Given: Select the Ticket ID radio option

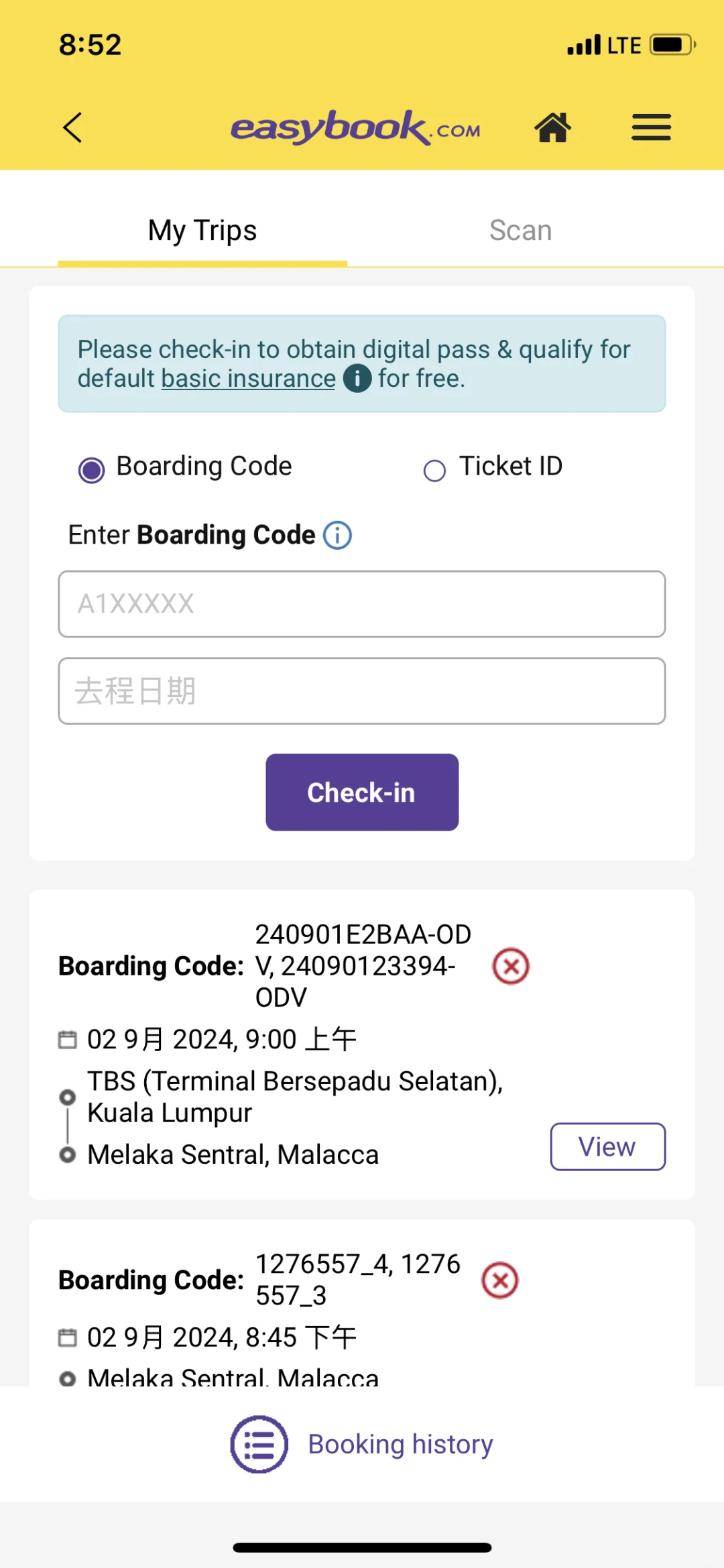Looking at the screenshot, I should click(x=434, y=471).
